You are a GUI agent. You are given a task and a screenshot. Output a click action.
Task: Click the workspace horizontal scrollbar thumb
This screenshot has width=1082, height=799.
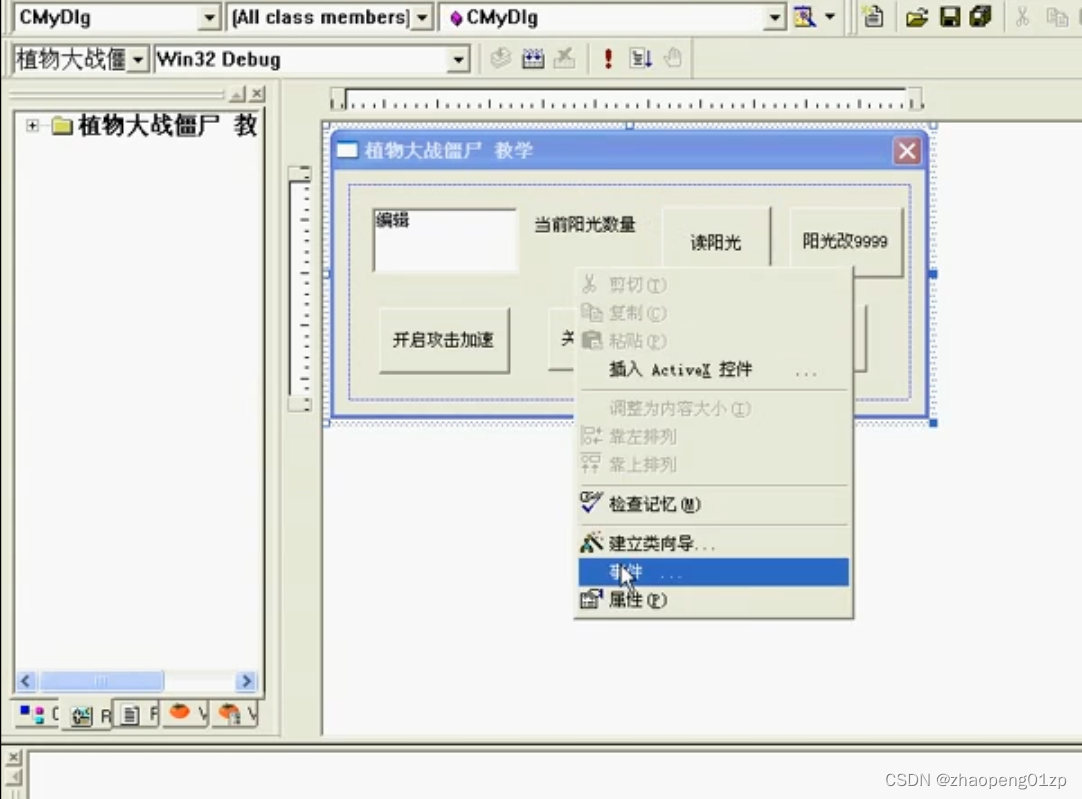coord(101,681)
